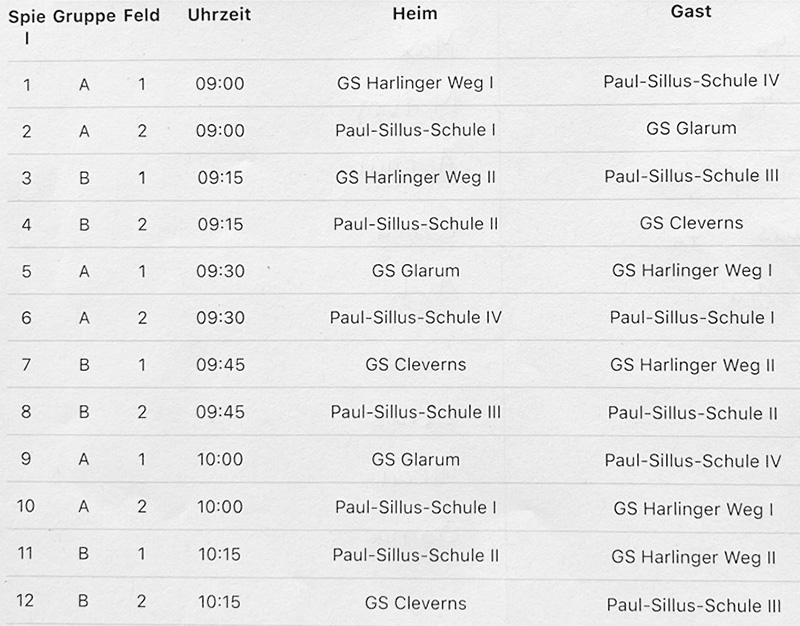This screenshot has height=626, width=800.
Task: Click GS Cleverns home cell in match 7
Action: (x=415, y=364)
